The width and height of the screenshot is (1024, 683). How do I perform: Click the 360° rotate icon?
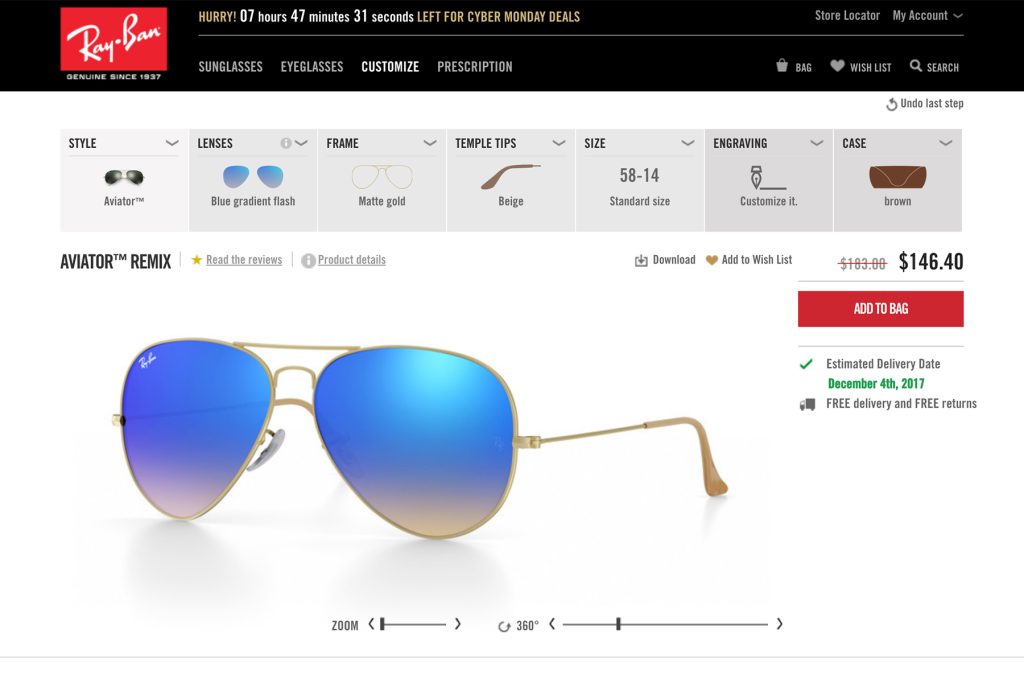coord(504,626)
